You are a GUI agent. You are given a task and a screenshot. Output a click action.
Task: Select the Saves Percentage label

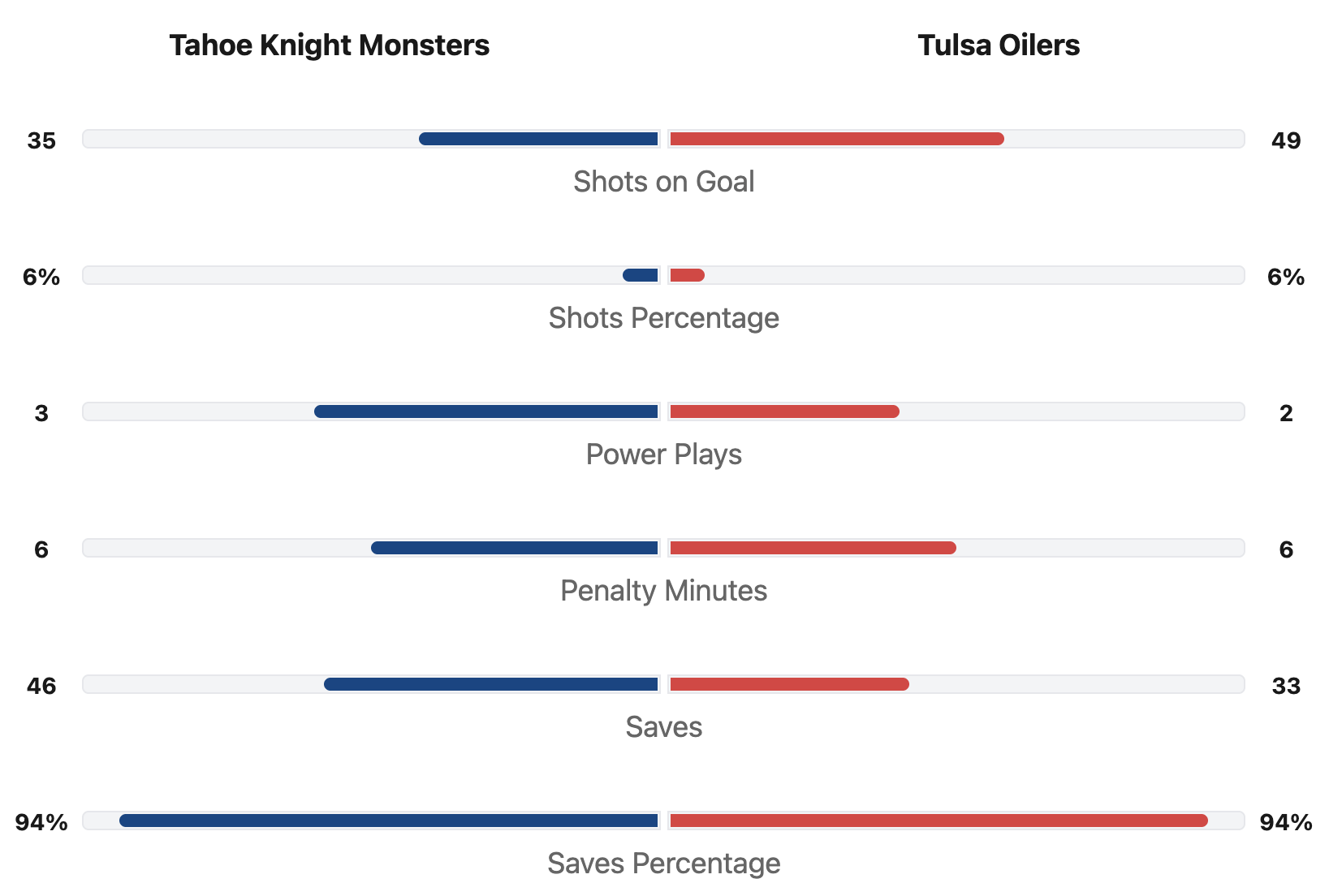point(663,864)
